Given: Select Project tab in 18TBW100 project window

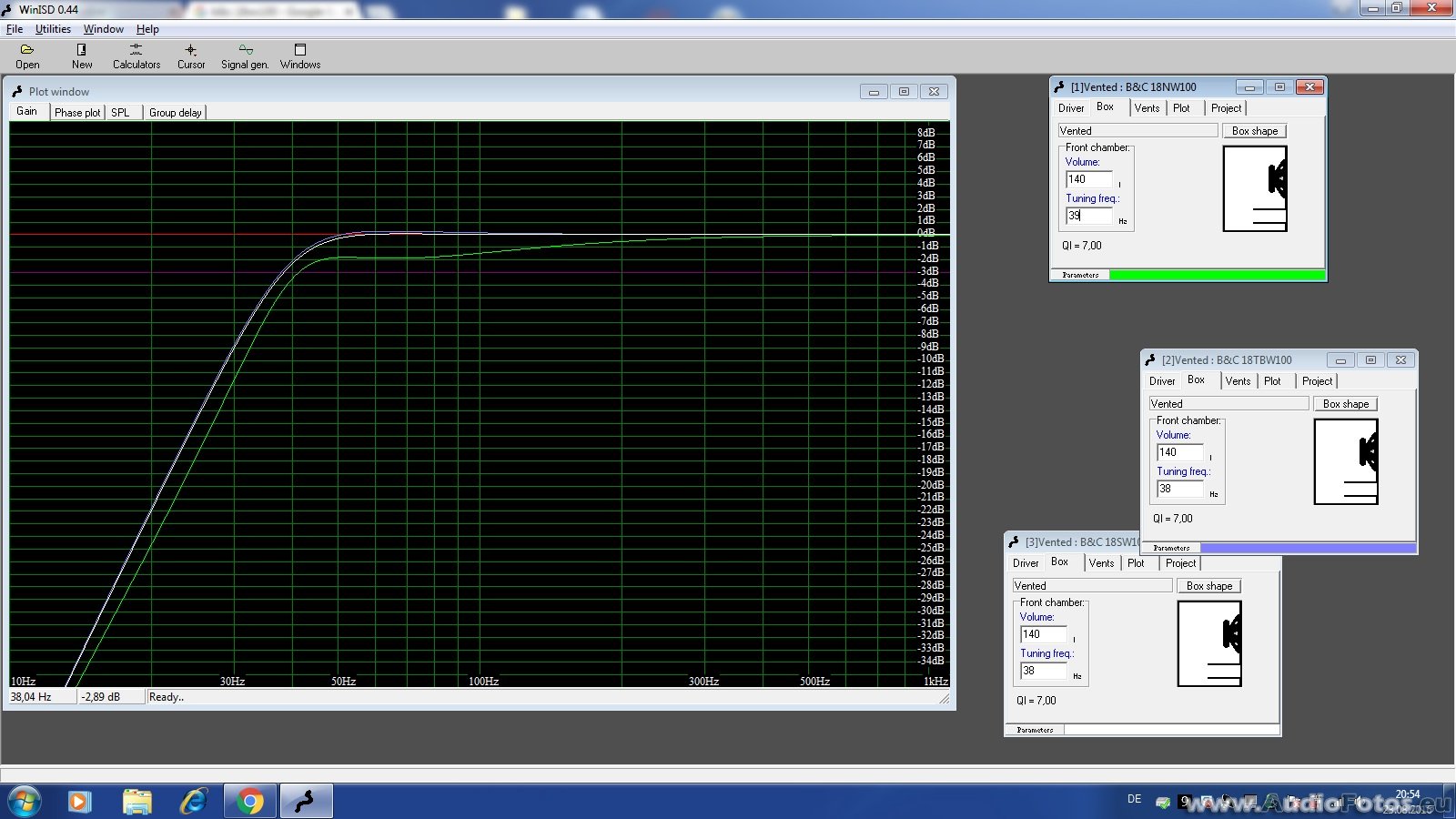Looking at the screenshot, I should 1317,381.
